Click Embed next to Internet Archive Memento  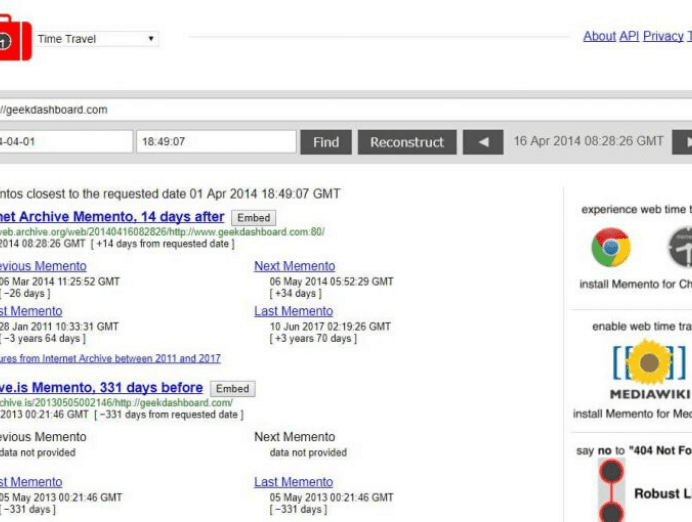click(253, 218)
